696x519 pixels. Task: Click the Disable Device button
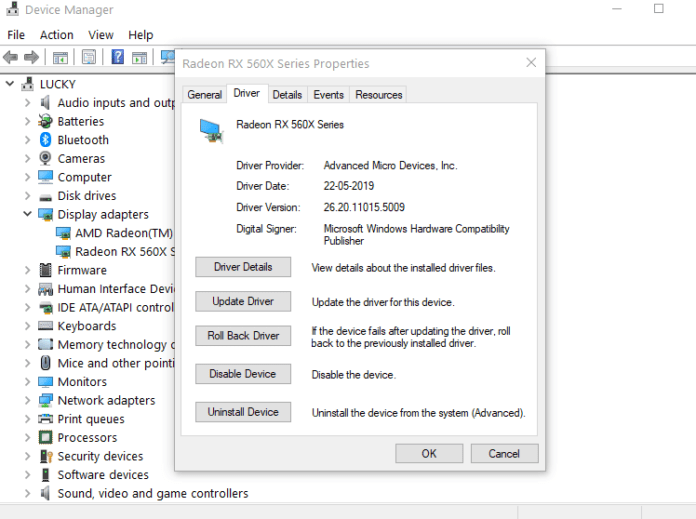(243, 374)
